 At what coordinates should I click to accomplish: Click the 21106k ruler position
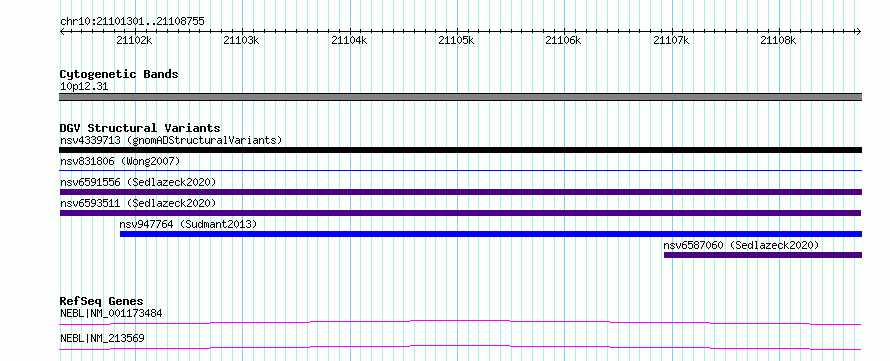coord(564,40)
